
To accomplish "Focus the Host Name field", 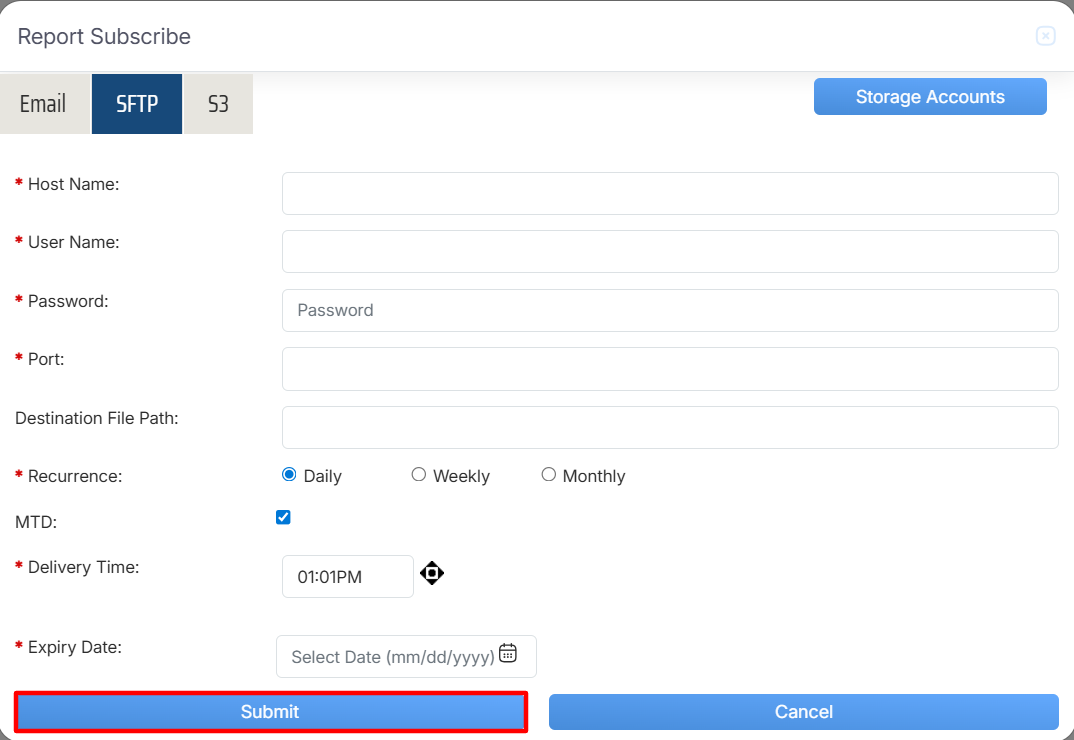I will pyautogui.click(x=670, y=193).
